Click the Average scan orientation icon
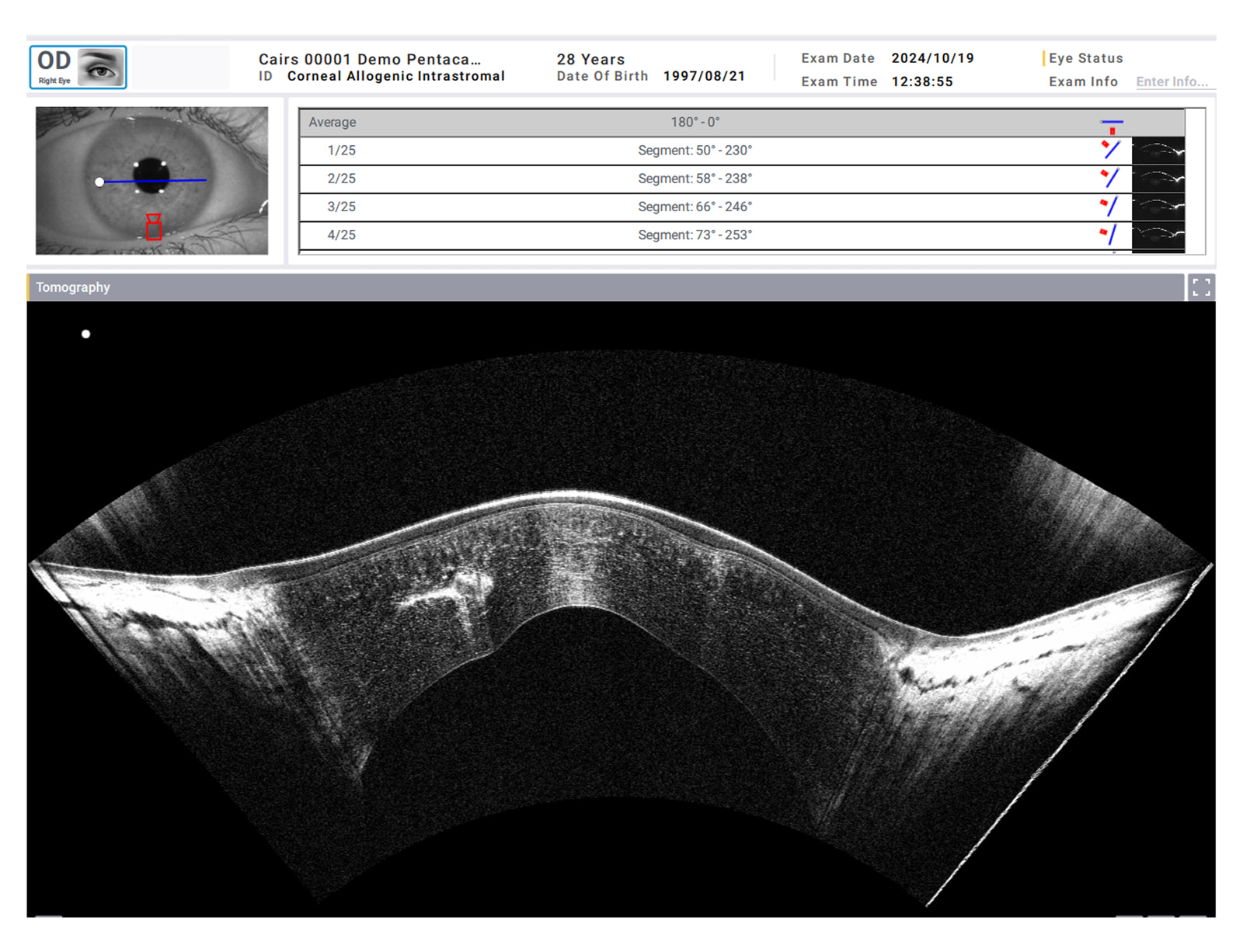The width and height of the screenshot is (1243, 952). (1112, 124)
